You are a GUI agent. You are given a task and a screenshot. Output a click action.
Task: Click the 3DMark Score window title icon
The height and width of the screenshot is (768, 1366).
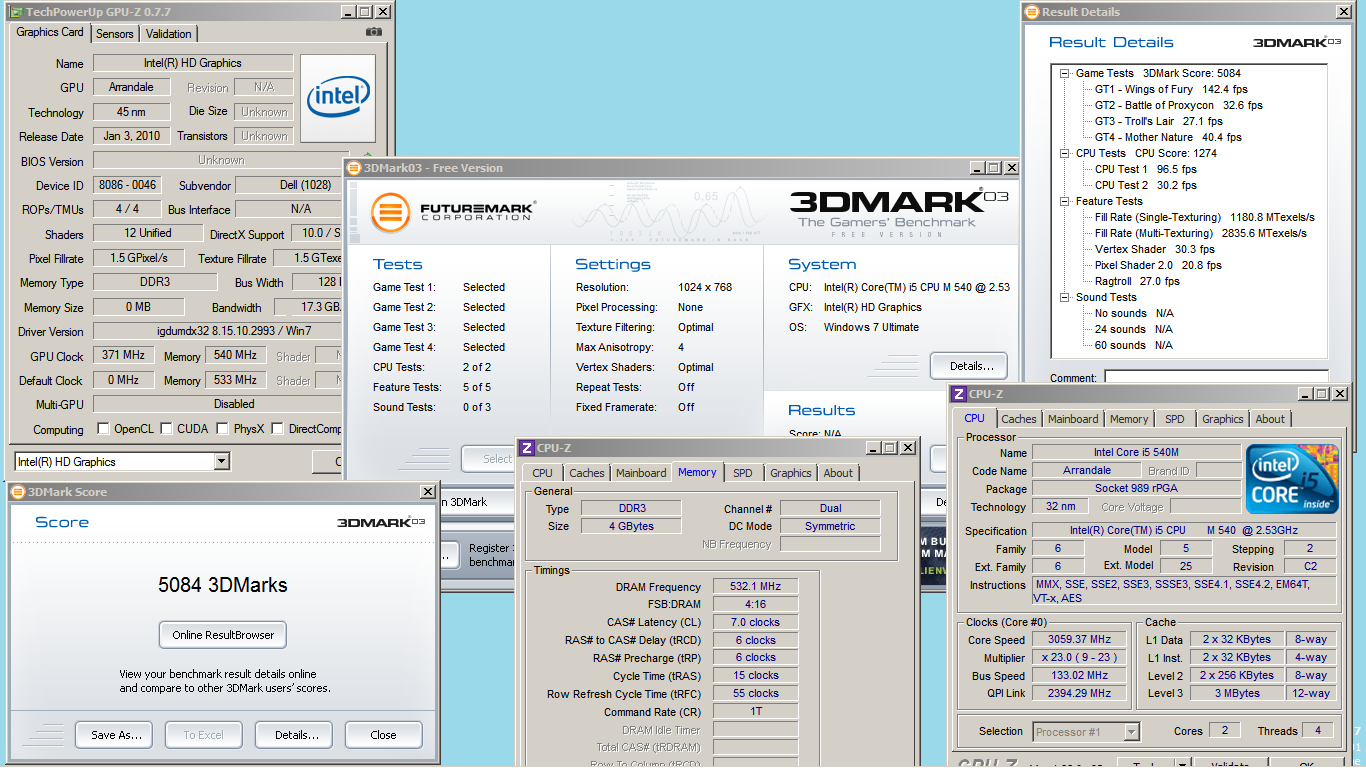[18, 492]
